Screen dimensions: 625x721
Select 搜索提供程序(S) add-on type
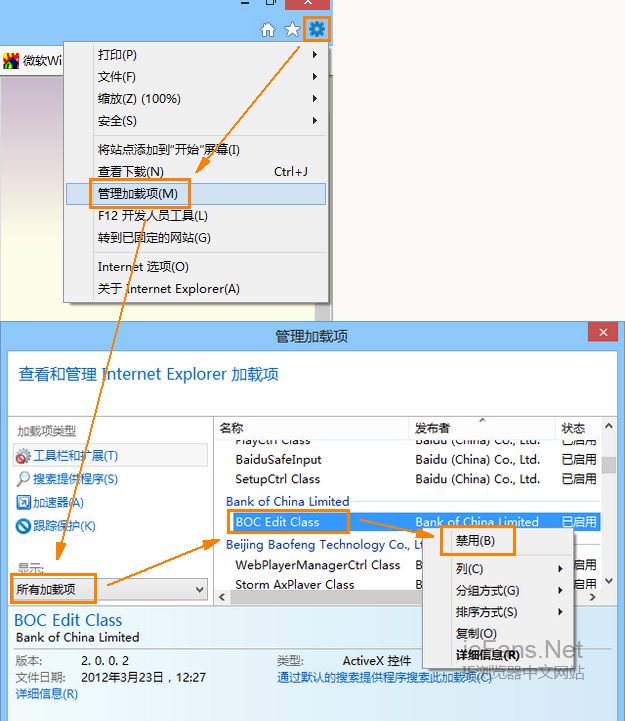pyautogui.click(x=110, y=479)
